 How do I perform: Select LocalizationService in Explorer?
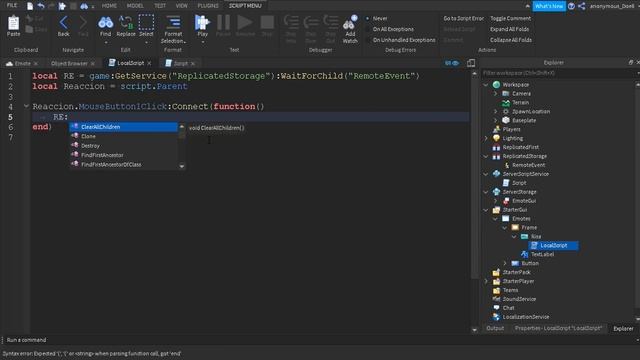tap(525, 317)
